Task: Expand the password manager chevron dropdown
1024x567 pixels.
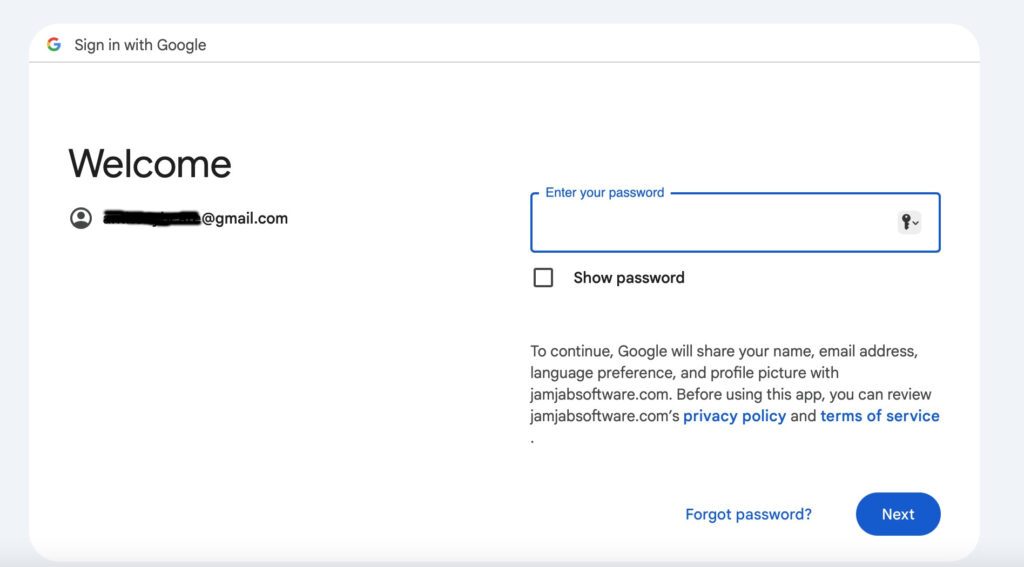Action: (916, 223)
